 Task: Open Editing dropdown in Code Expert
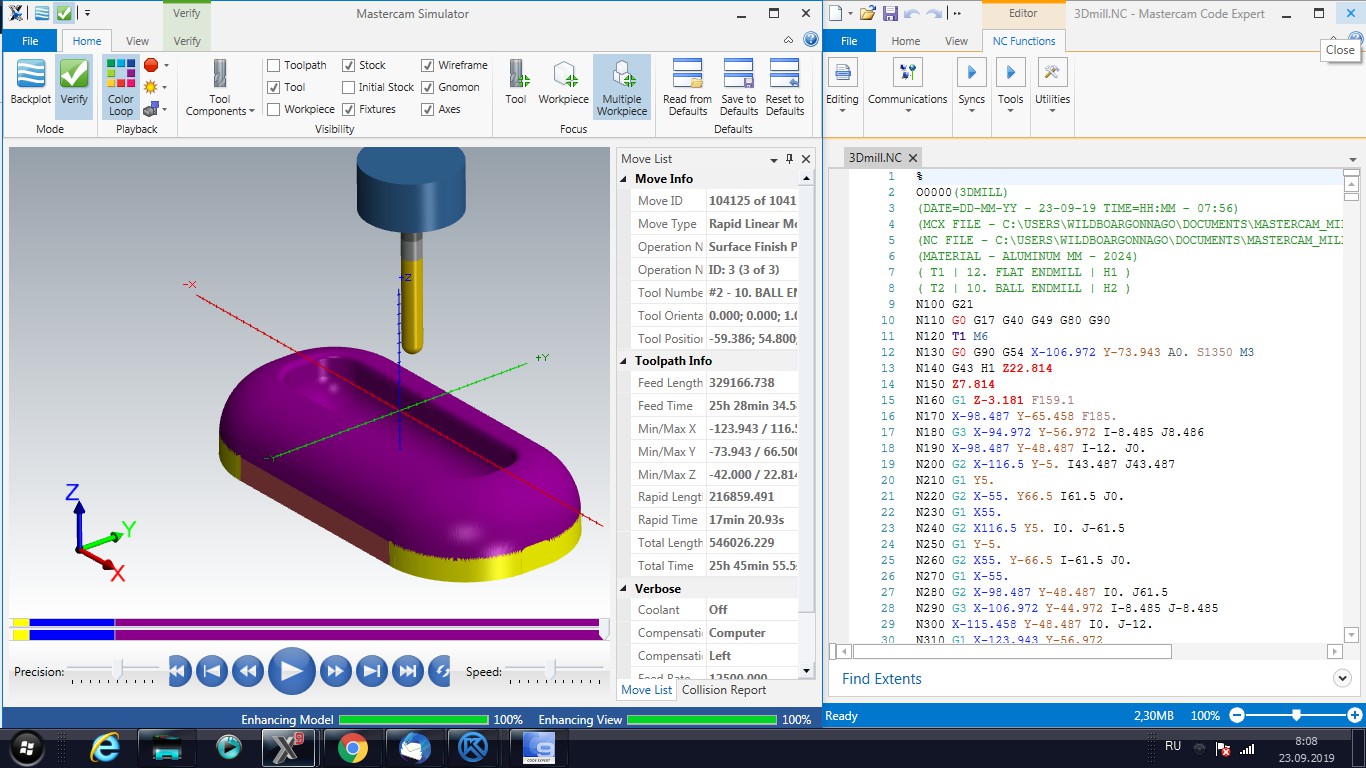point(842,87)
